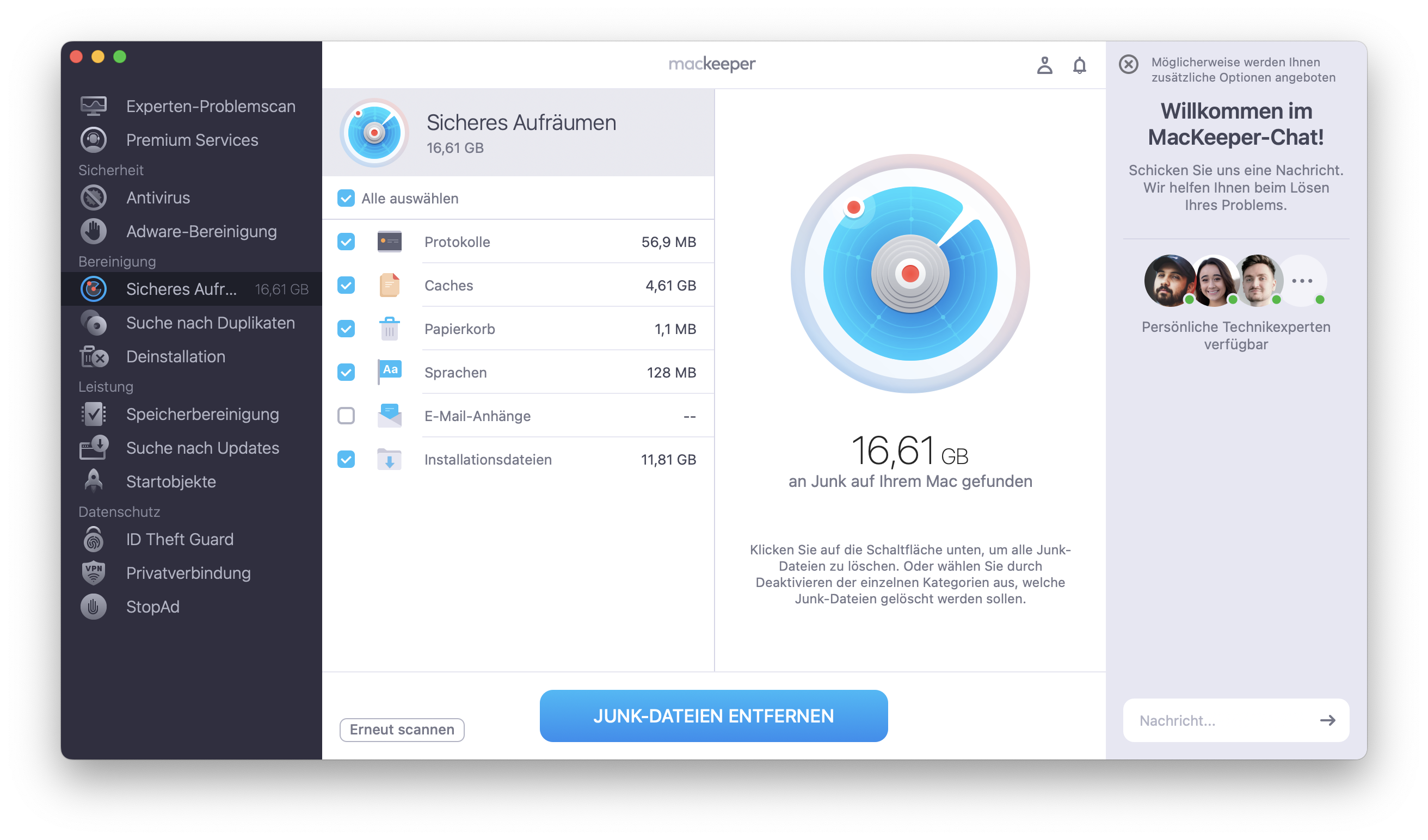This screenshot has height=840, width=1428.
Task: Select the Adware-Bereinigung tool
Action: 201,231
